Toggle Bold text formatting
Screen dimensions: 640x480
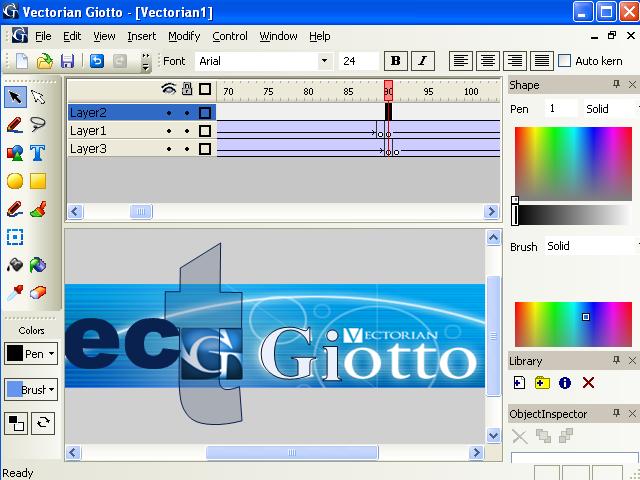(x=396, y=61)
